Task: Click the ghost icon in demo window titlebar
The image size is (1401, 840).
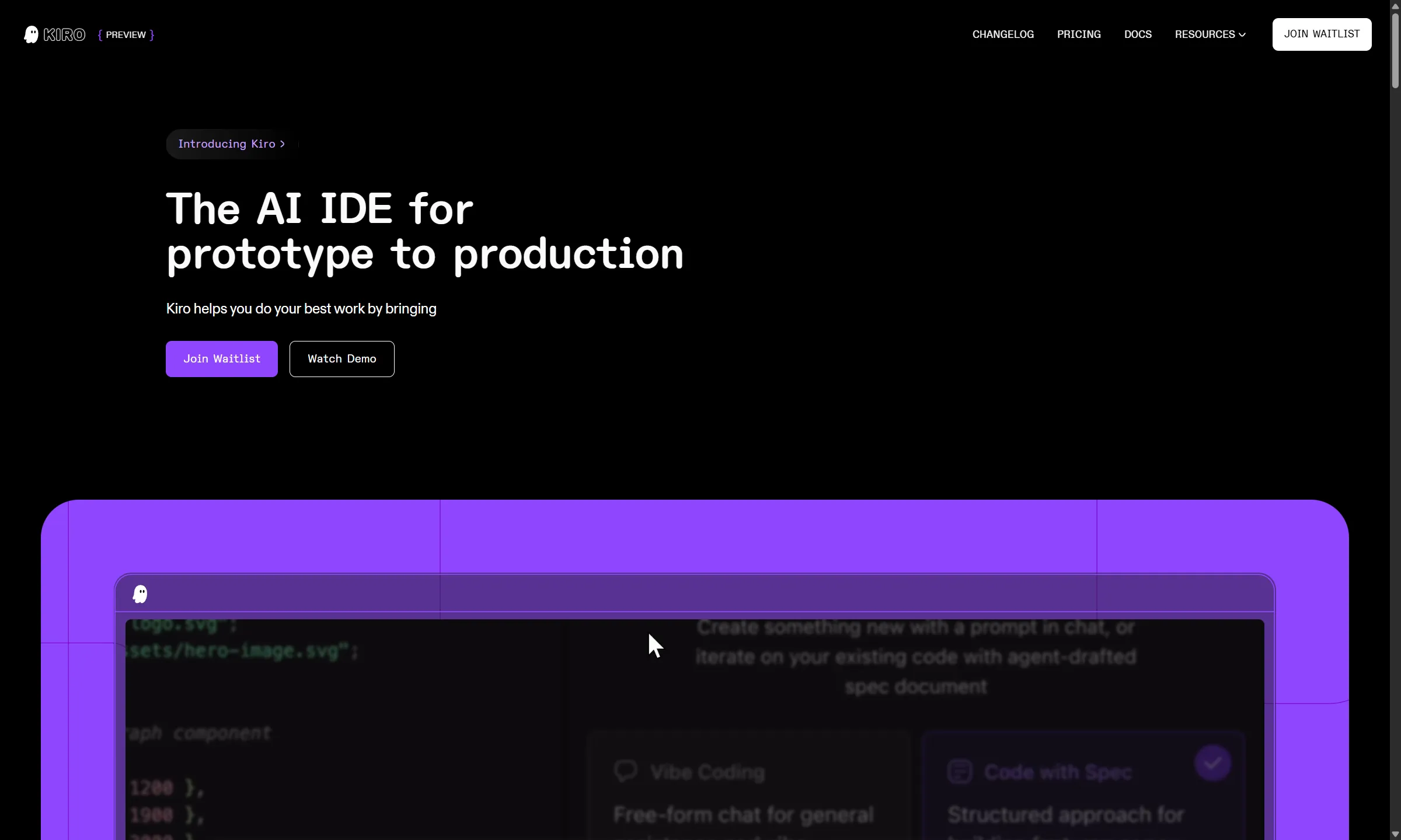Action: (140, 594)
